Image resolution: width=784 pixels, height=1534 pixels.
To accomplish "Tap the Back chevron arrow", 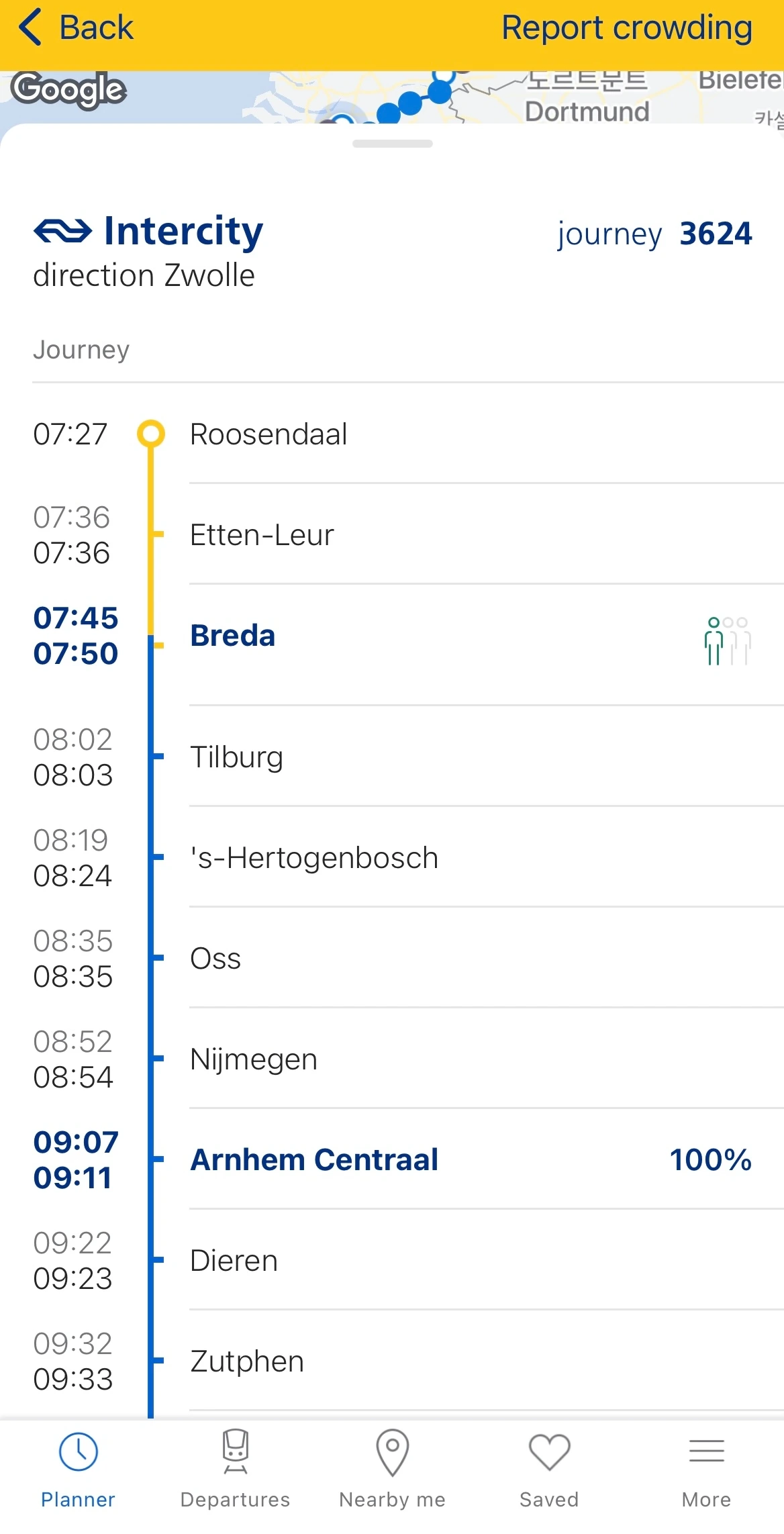I will (30, 28).
